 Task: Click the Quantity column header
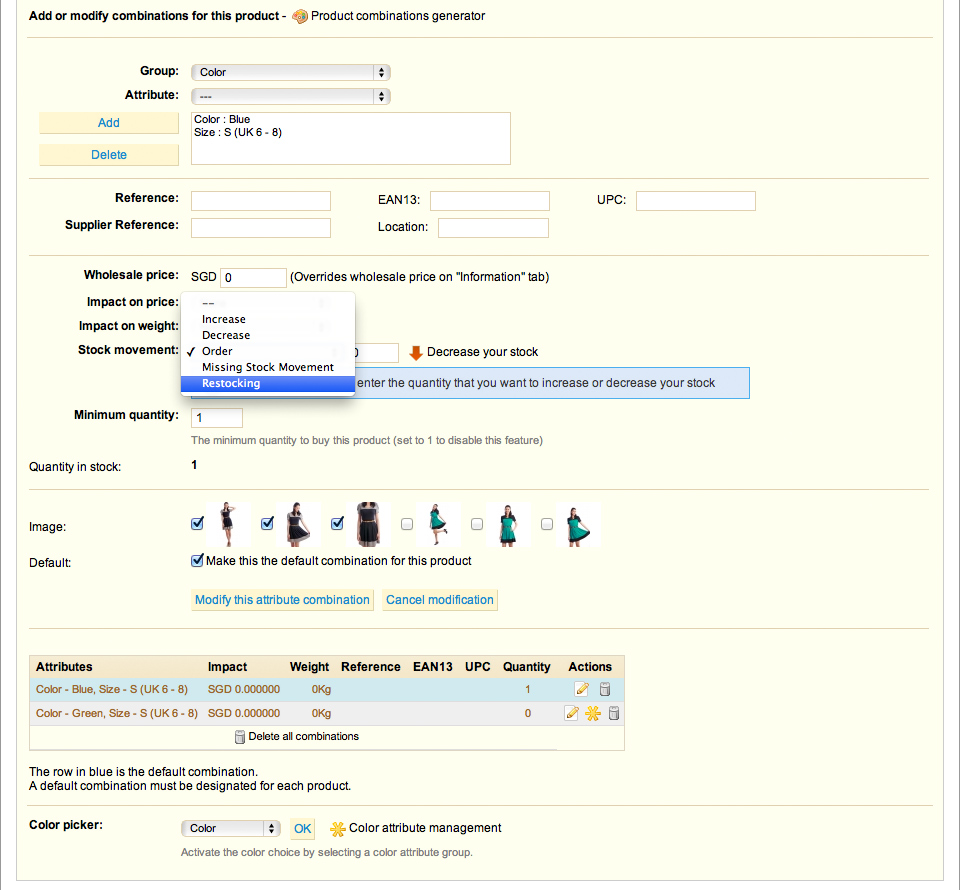coord(527,667)
